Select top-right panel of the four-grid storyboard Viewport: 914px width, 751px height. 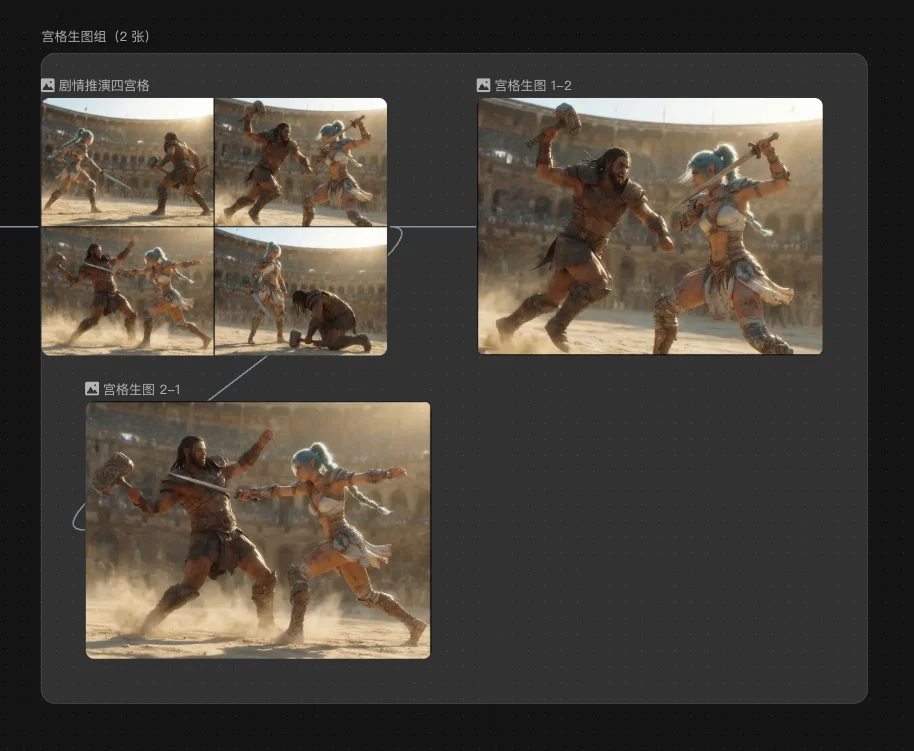tap(301, 162)
